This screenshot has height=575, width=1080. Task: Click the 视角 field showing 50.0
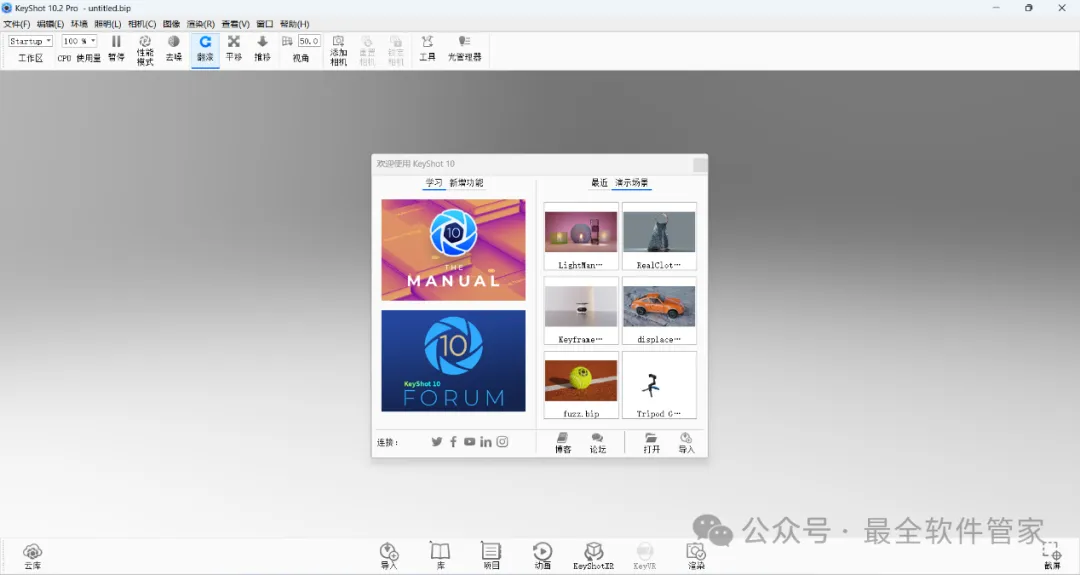[x=309, y=41]
